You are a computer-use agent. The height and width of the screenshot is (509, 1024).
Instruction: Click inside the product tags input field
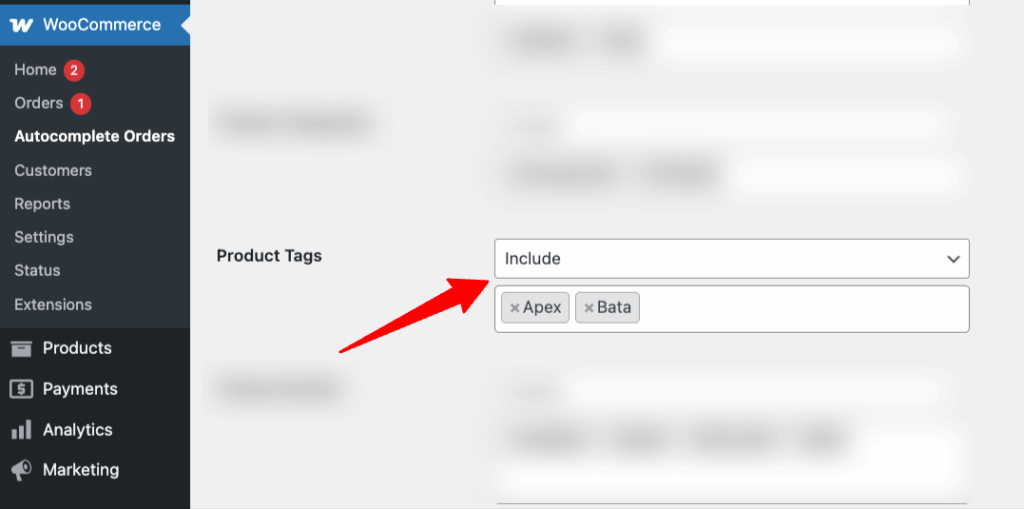pos(800,308)
